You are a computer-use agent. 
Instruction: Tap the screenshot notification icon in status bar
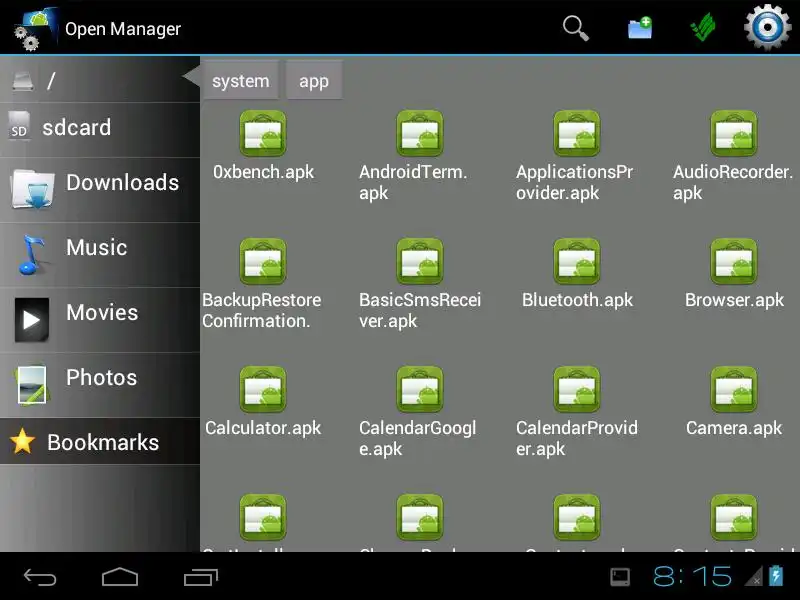coord(620,577)
